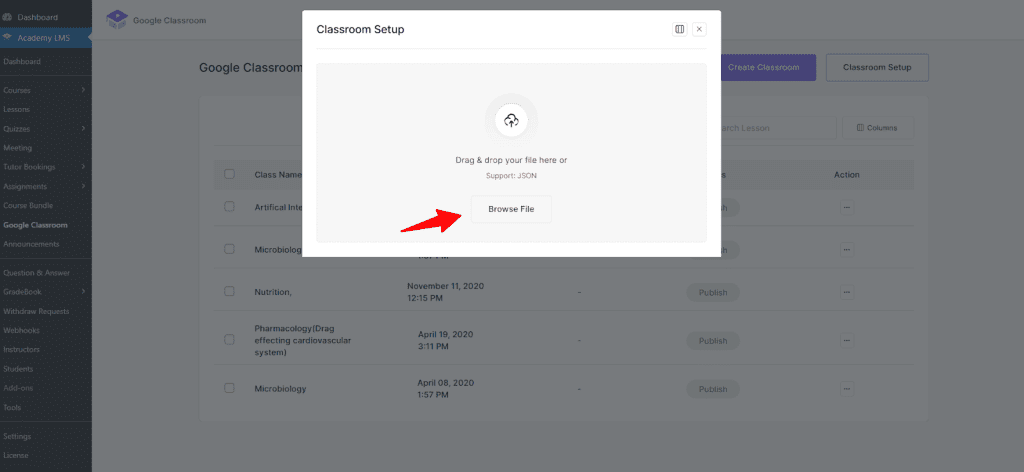Close the Classroom Setup dialog
Image resolution: width=1024 pixels, height=472 pixels.
click(x=699, y=29)
